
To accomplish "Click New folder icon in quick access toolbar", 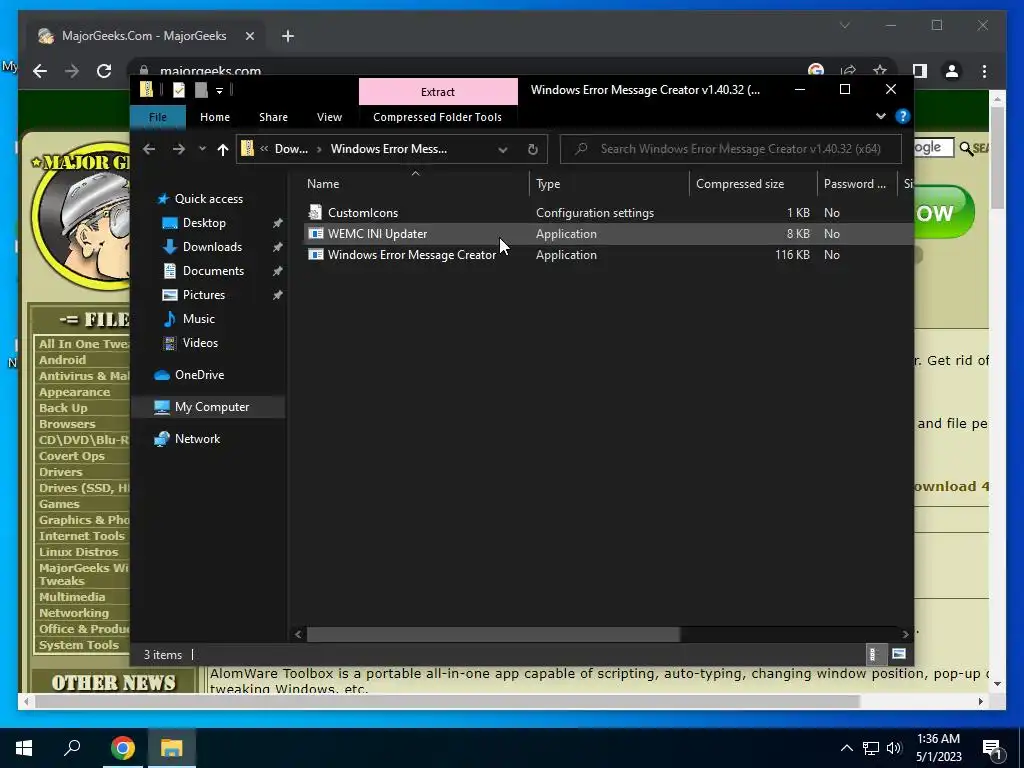I will click(x=201, y=90).
